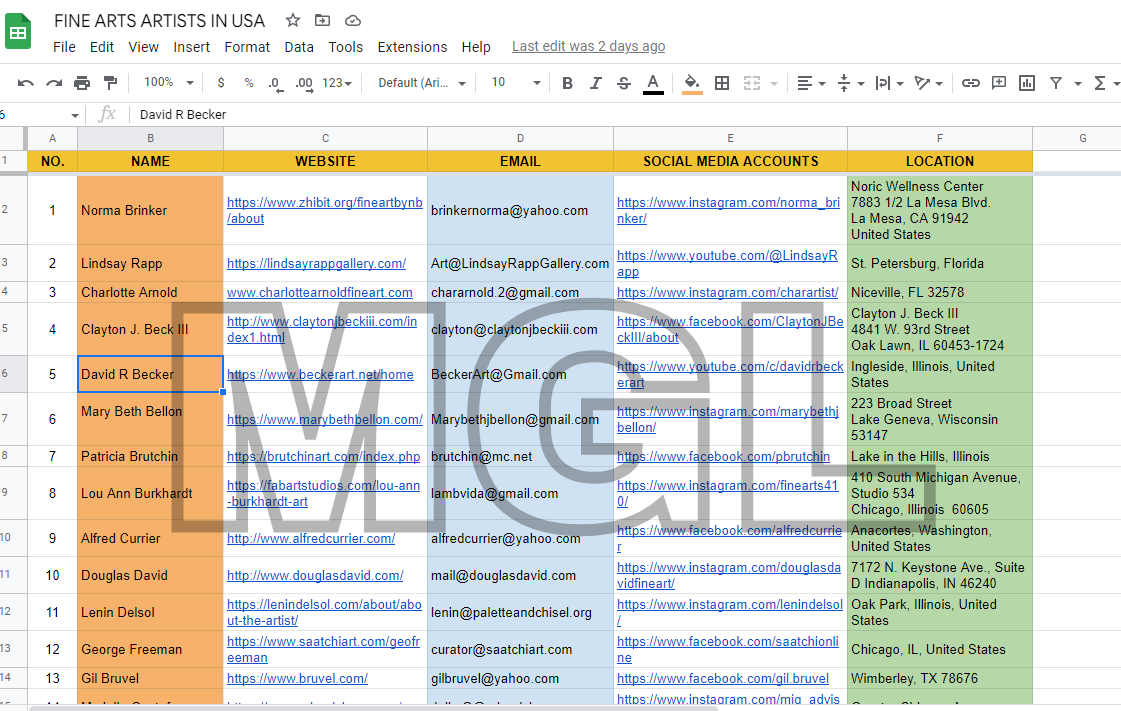1121x711 pixels.
Task: Open horizontal align dropdown
Action: 811,84
